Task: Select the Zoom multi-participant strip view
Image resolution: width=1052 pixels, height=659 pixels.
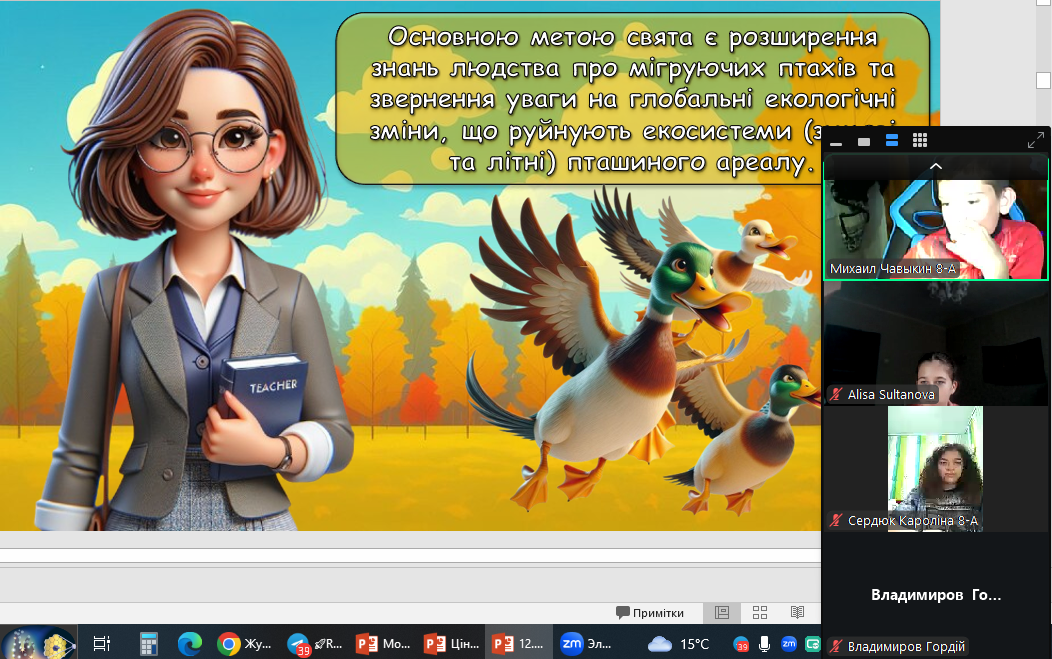Action: [892, 141]
